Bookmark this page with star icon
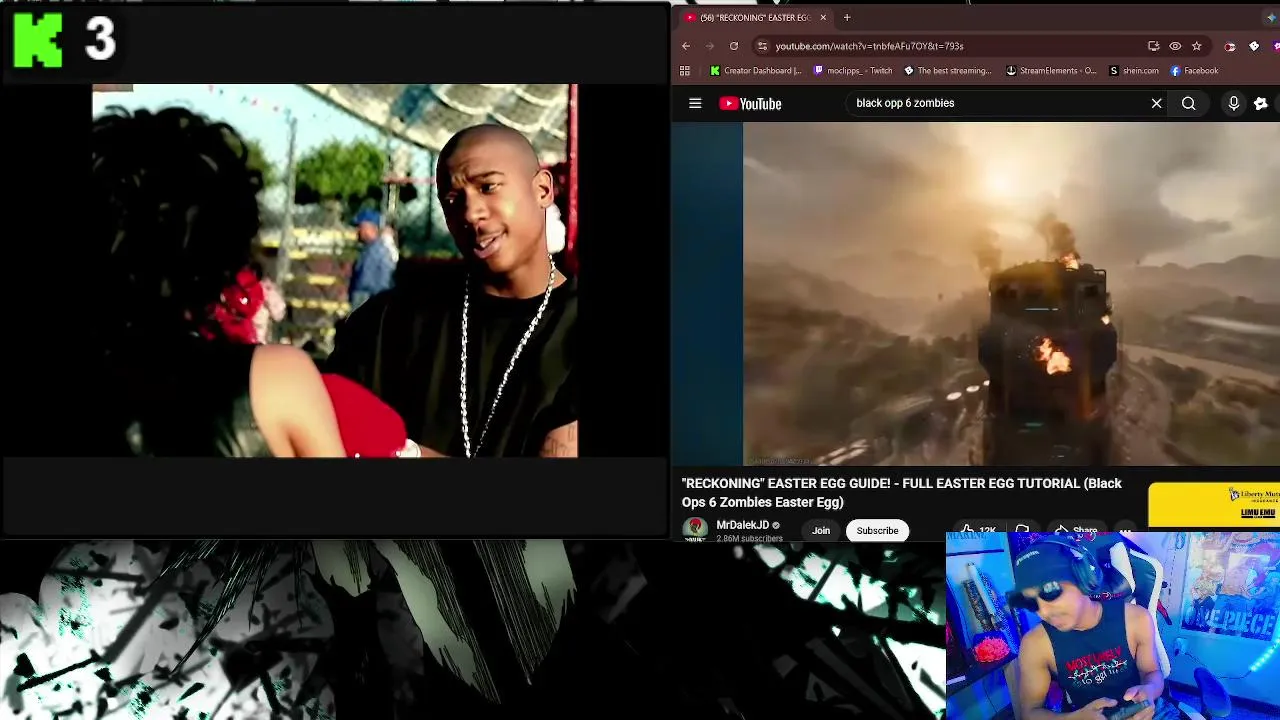The width and height of the screenshot is (1280, 720). click(1196, 46)
